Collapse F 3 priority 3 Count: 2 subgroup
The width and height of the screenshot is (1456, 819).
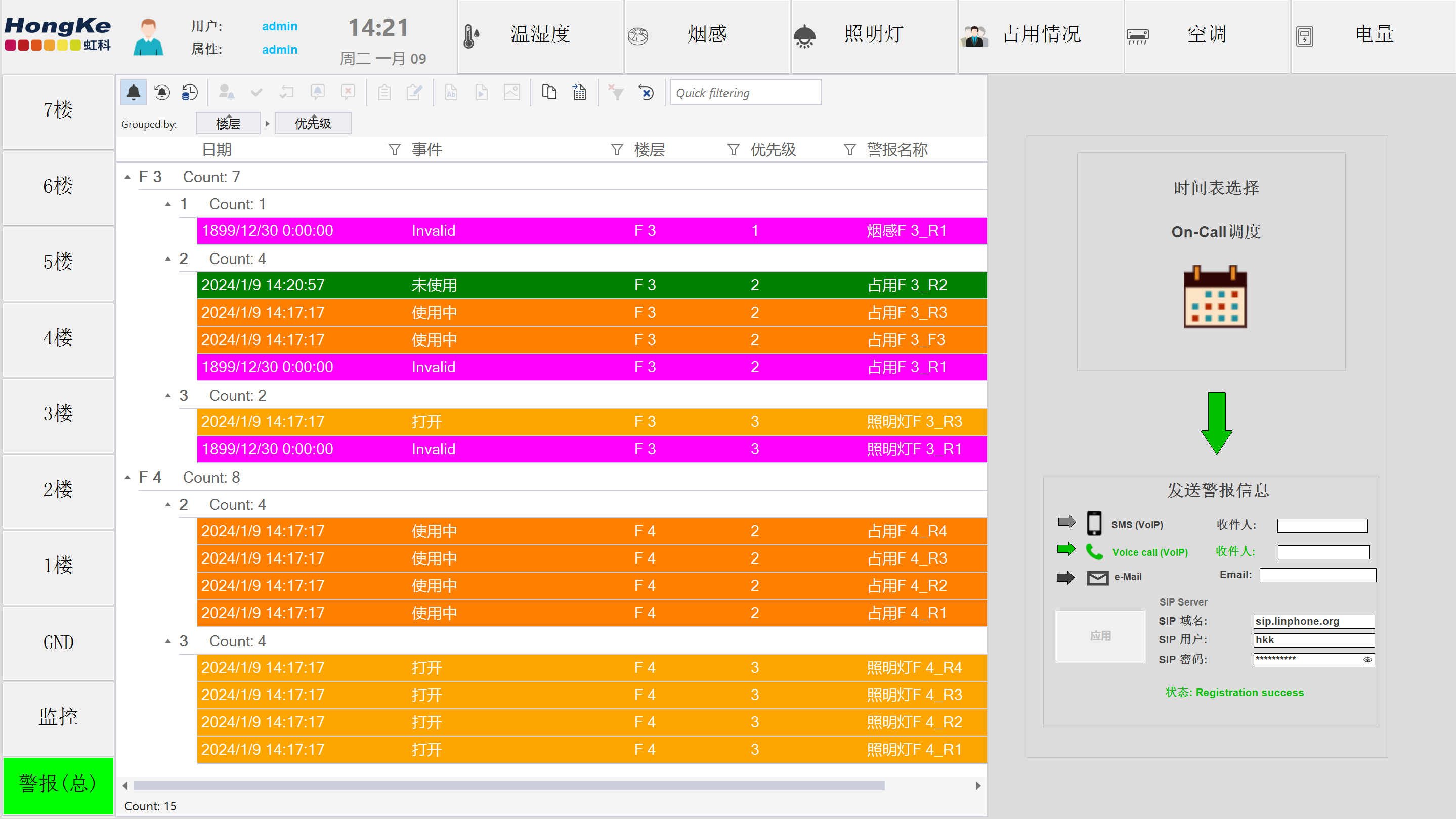click(168, 395)
